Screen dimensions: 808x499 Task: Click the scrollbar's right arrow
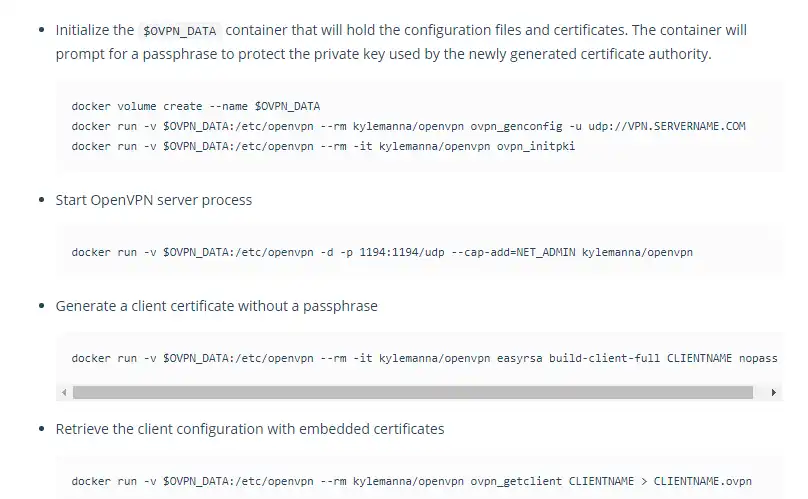[774, 393]
